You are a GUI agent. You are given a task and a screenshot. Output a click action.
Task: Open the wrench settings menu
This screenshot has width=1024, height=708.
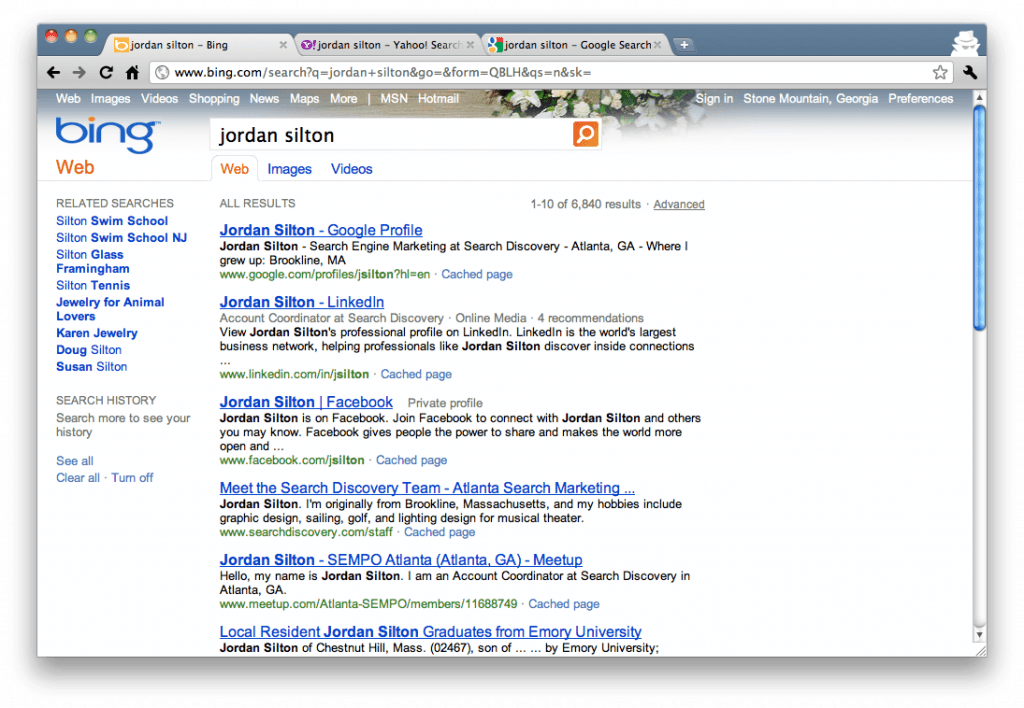pyautogui.click(x=970, y=72)
